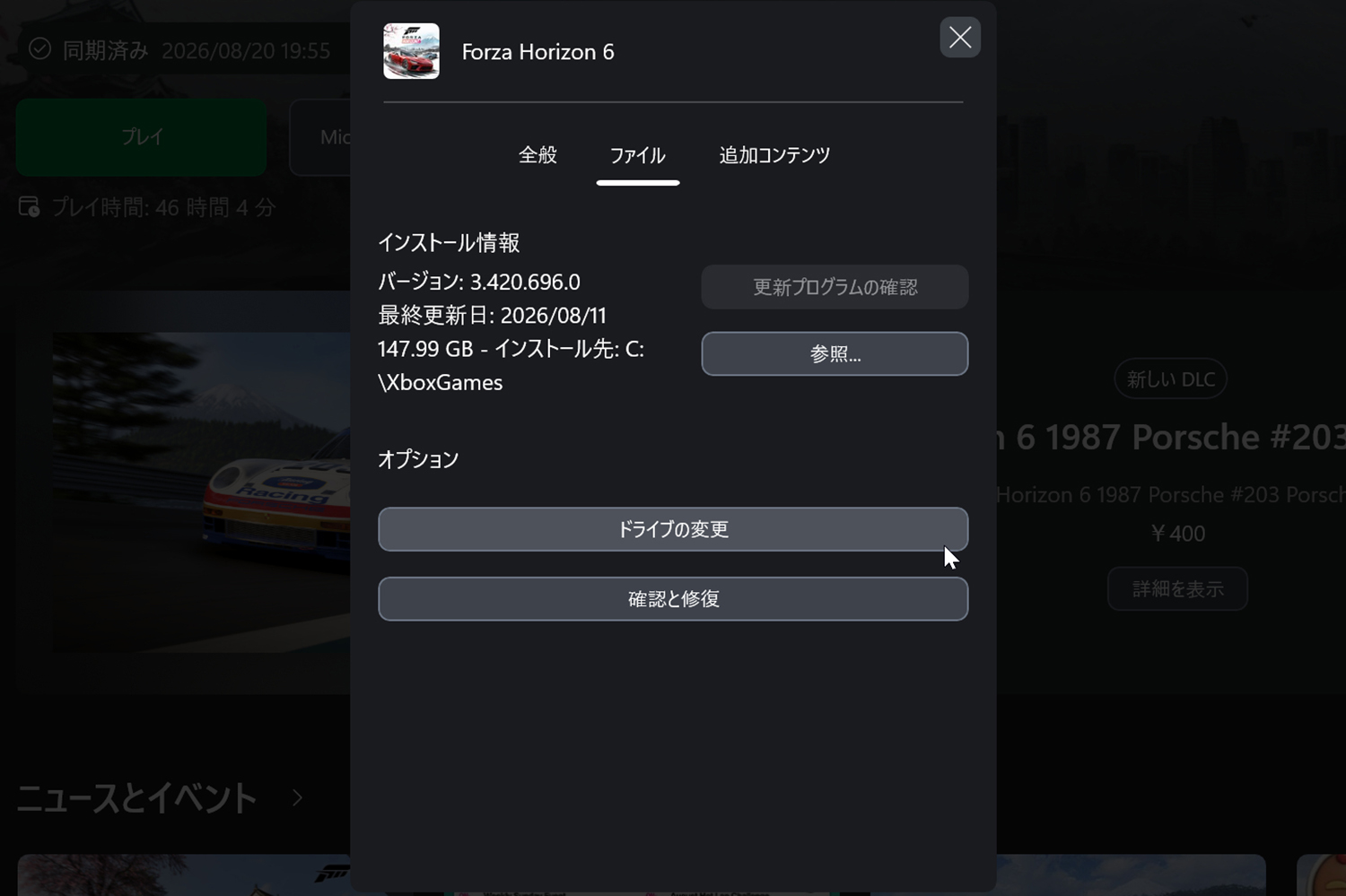Image resolution: width=1346 pixels, height=896 pixels.
Task: Click the 詳細を表示 button for the DLC
Action: point(1177,589)
